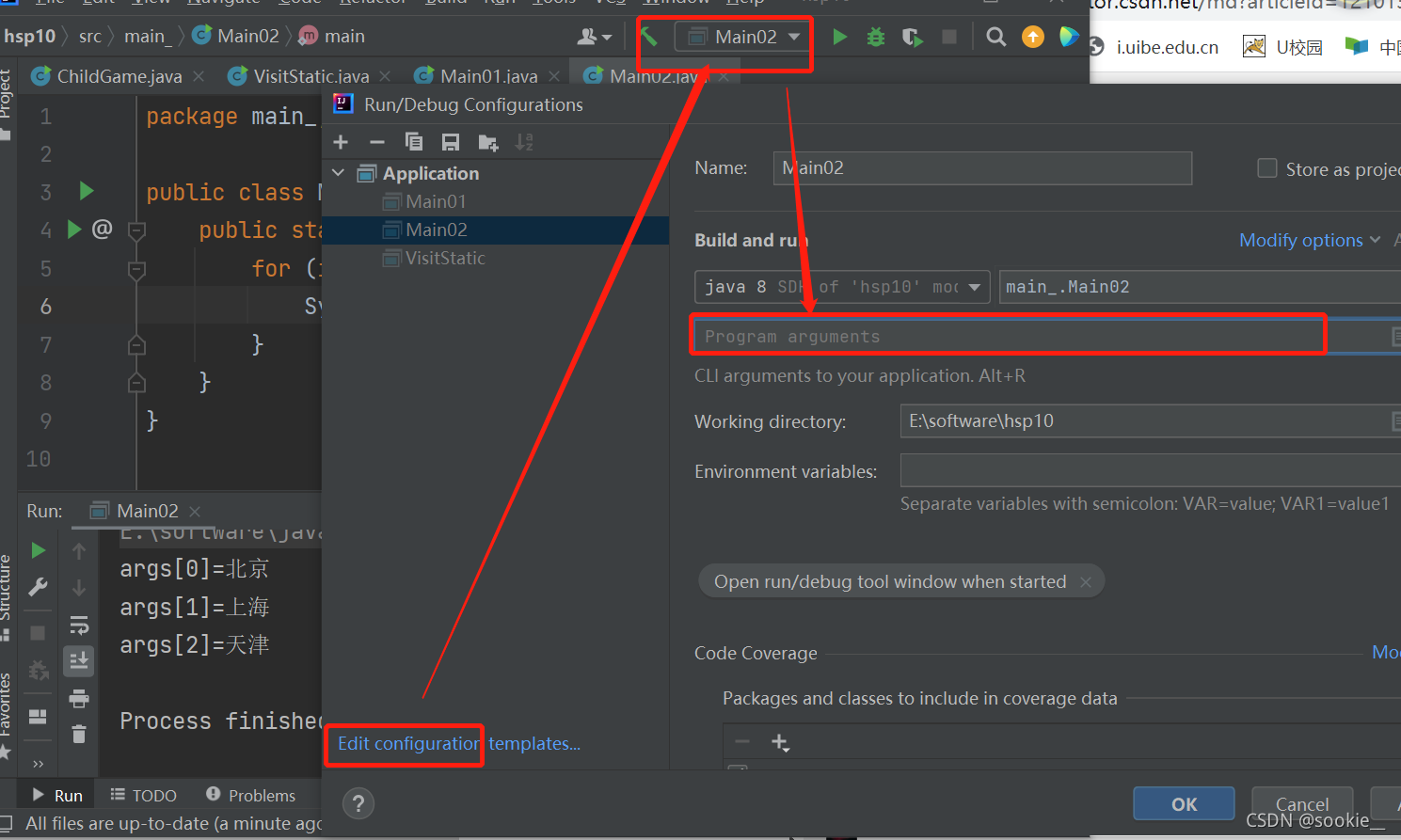This screenshot has width=1401, height=840.
Task: Print the Run console output icon
Action: pyautogui.click(x=79, y=698)
